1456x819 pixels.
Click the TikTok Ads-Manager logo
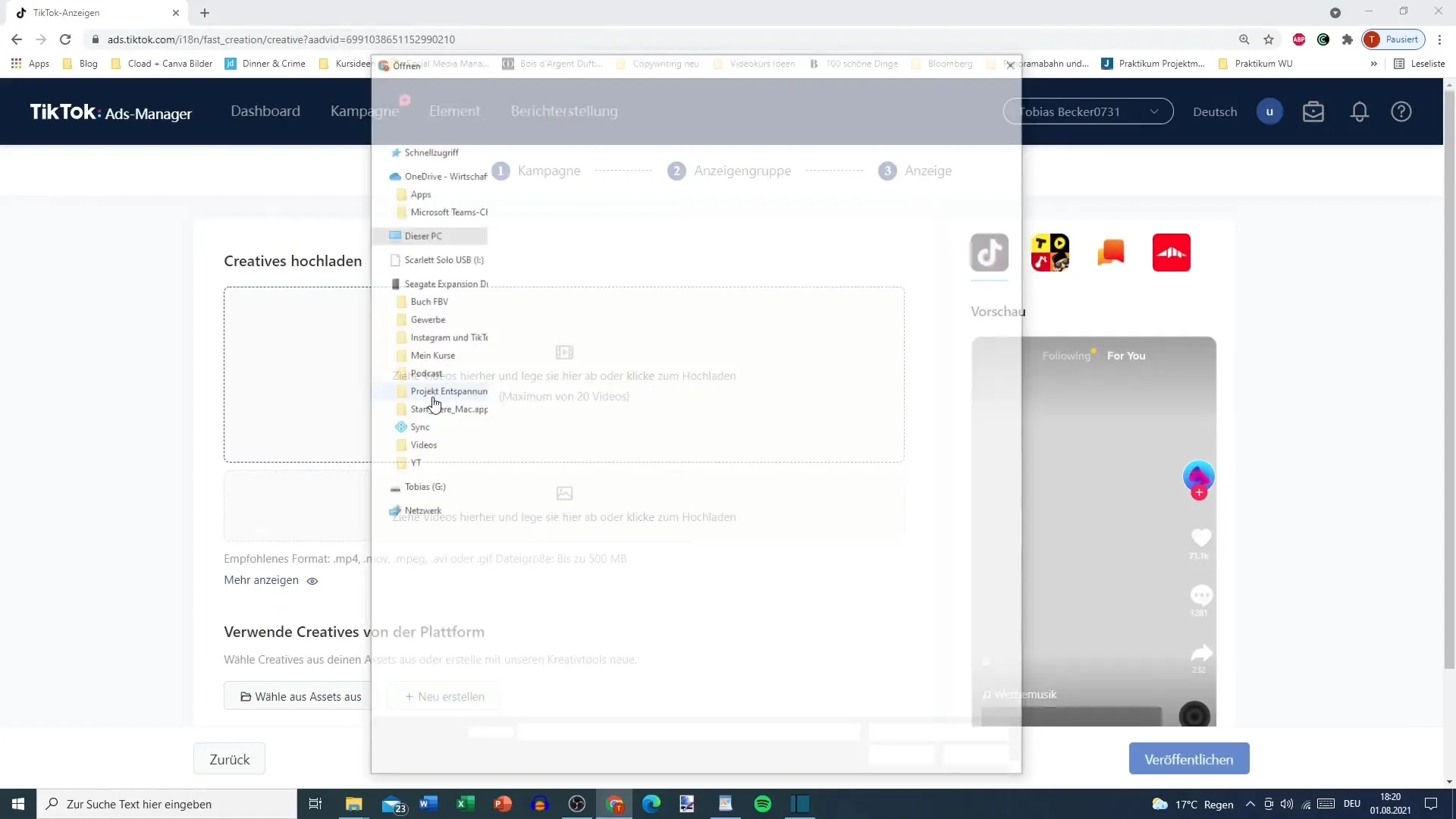(x=111, y=112)
